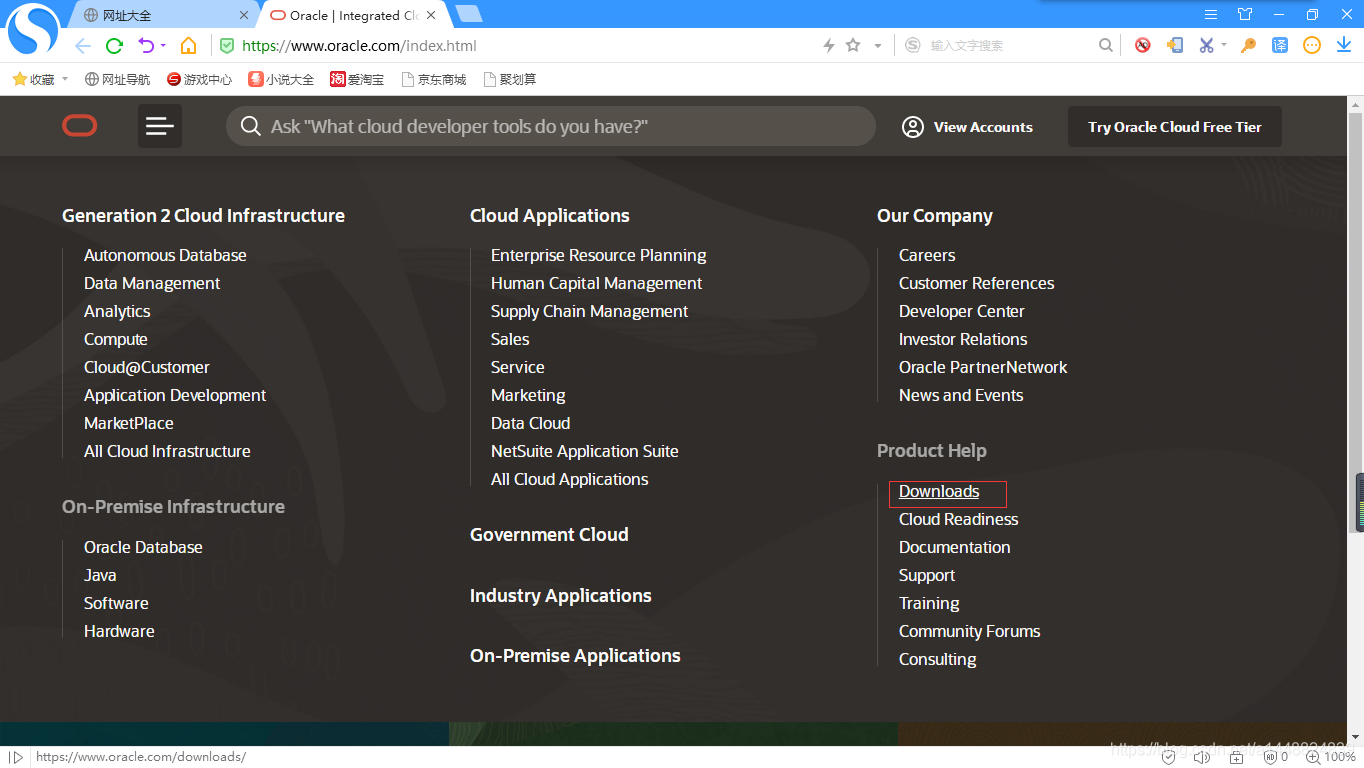This screenshot has height=768, width=1364.
Task: Open the orange more-extensions circle icon
Action: 1312,45
